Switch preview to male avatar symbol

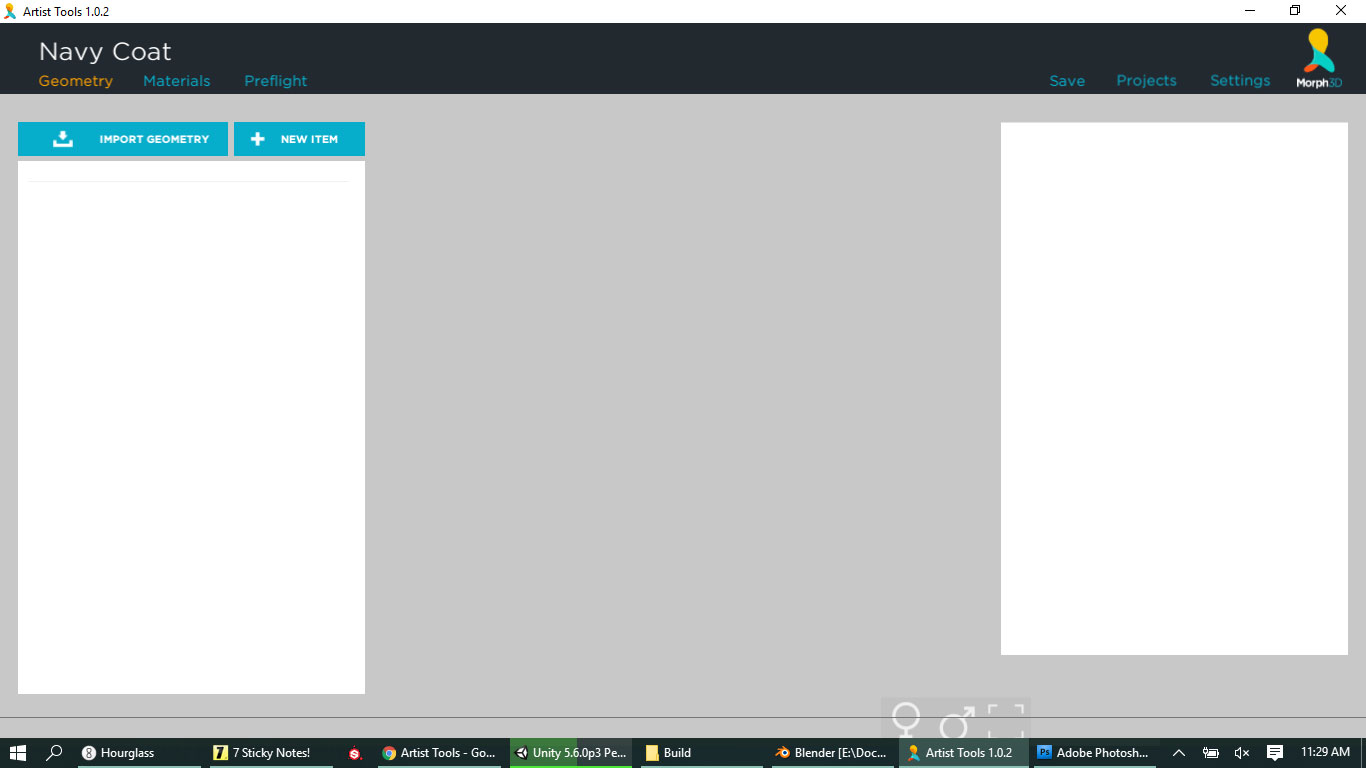tap(957, 722)
